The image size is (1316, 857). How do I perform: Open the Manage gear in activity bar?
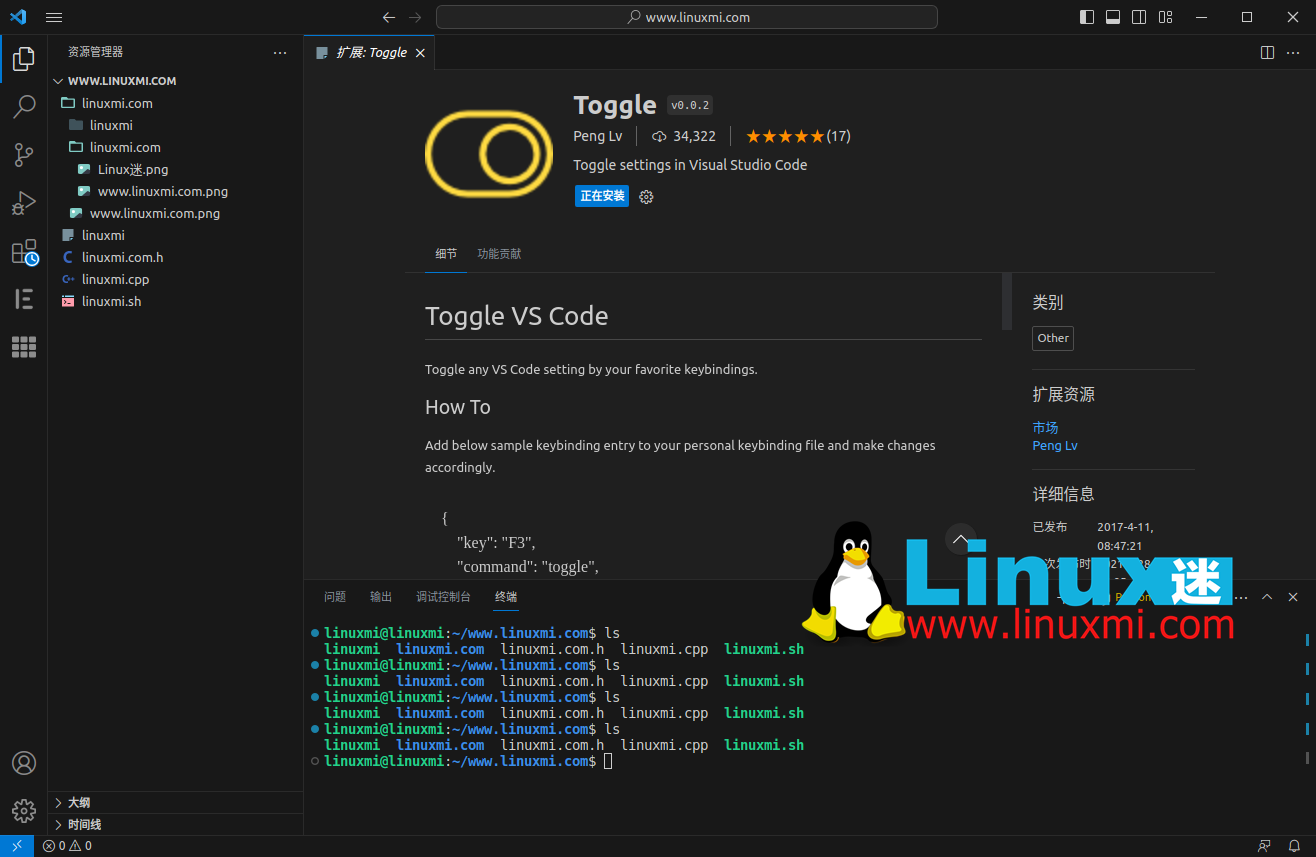click(24, 811)
